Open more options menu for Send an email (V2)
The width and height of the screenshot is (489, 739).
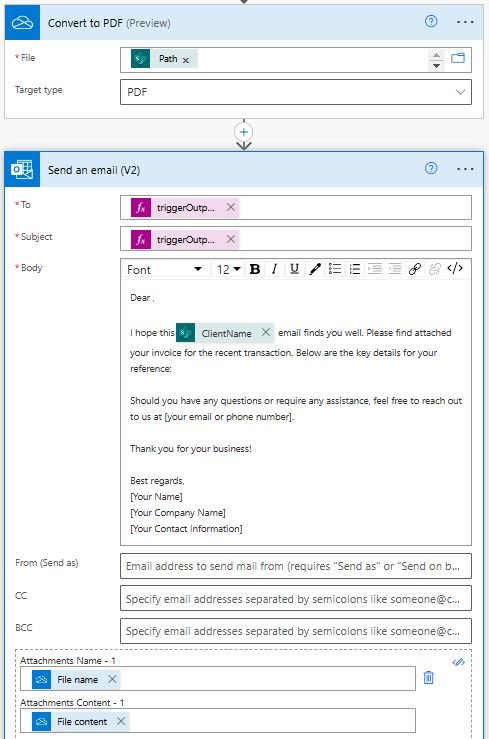(465, 169)
